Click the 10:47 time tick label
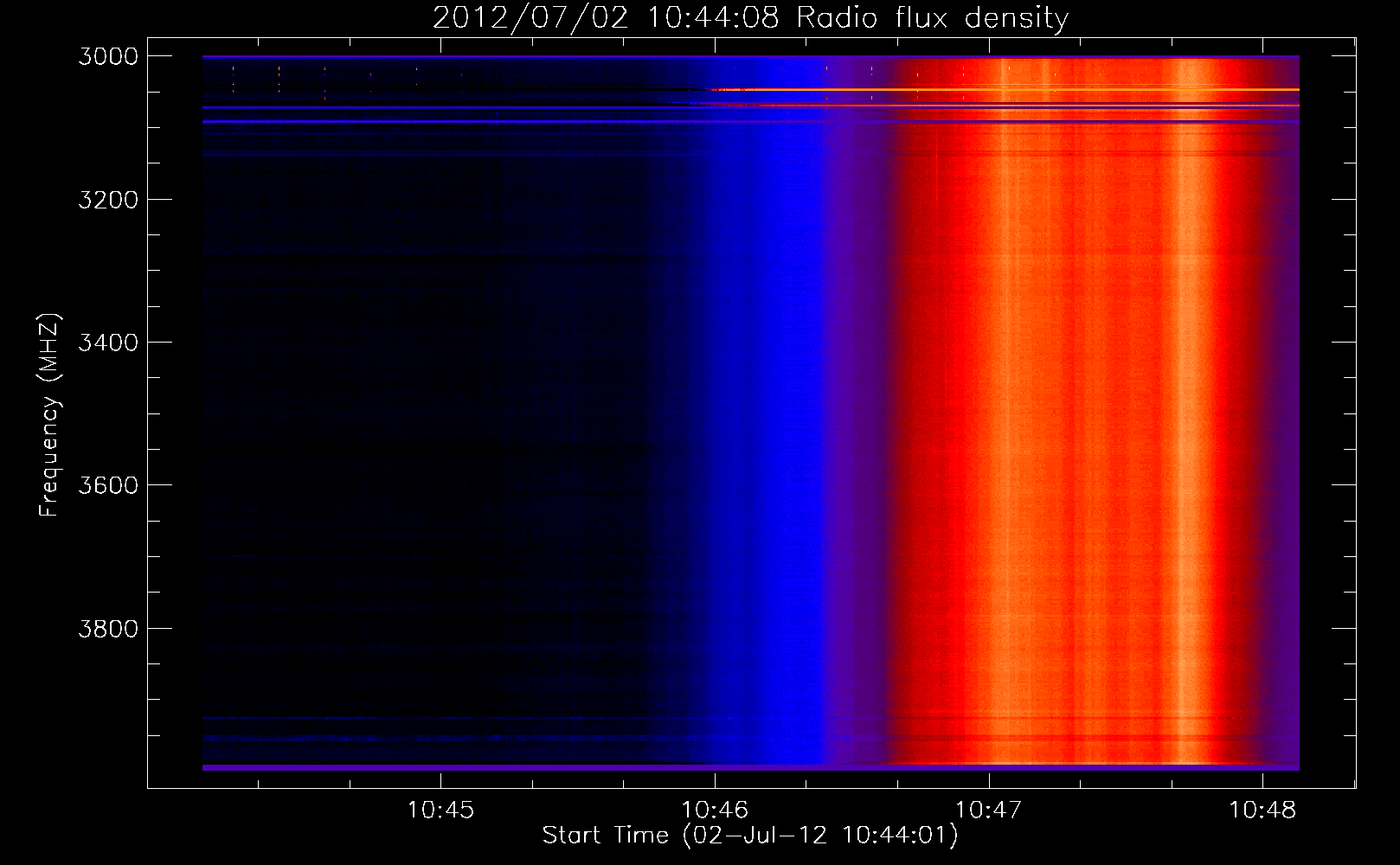Image resolution: width=1400 pixels, height=865 pixels. coord(988,811)
